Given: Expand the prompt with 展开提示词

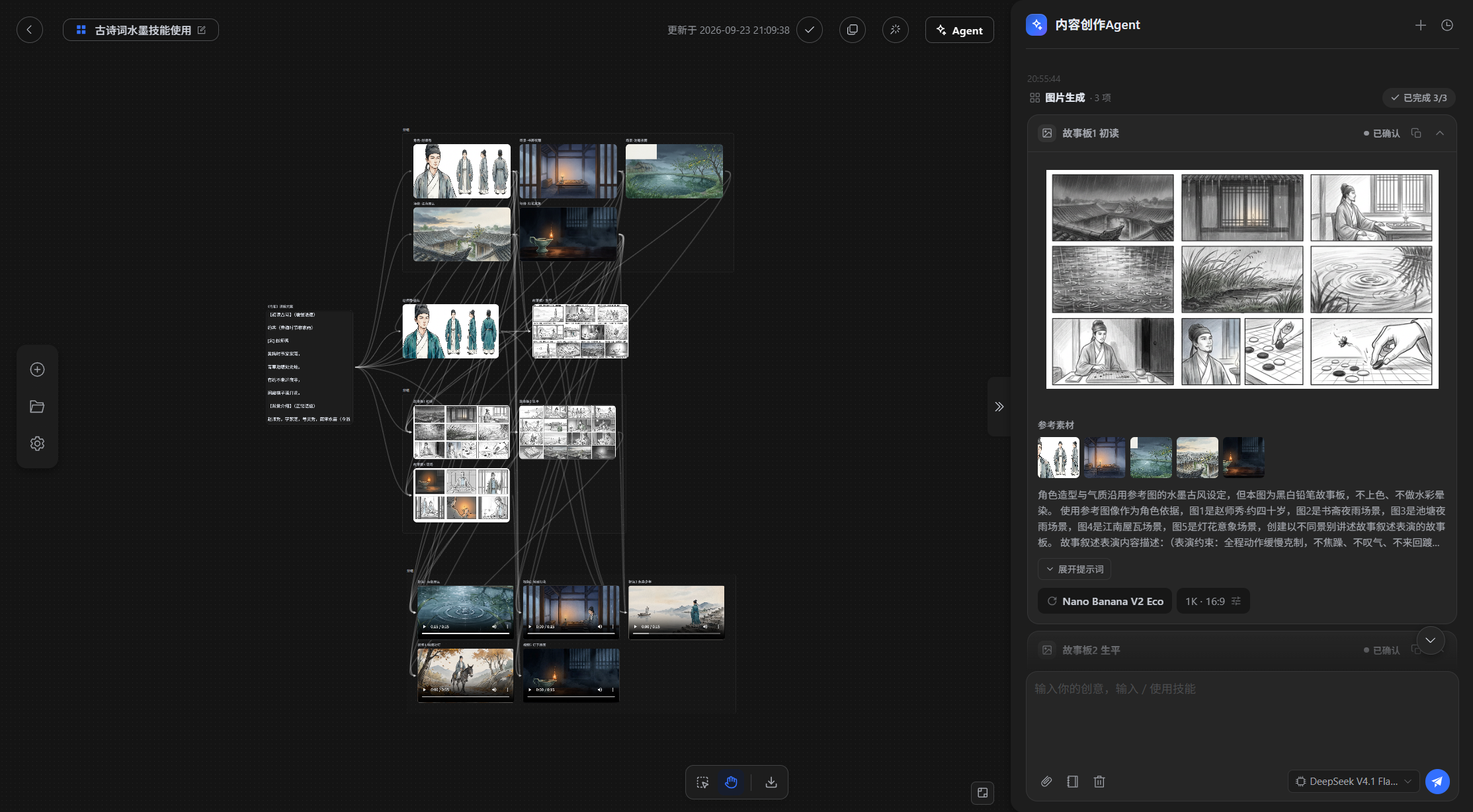Looking at the screenshot, I should pos(1074,569).
